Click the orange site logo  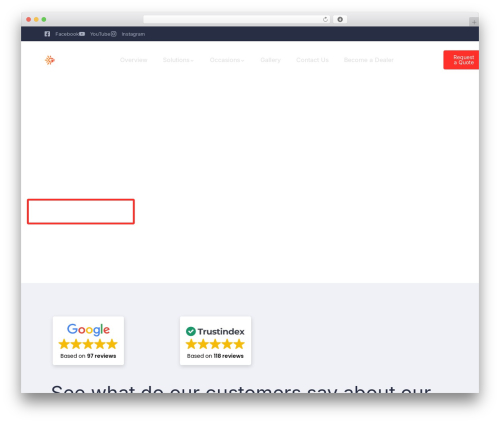(50, 60)
